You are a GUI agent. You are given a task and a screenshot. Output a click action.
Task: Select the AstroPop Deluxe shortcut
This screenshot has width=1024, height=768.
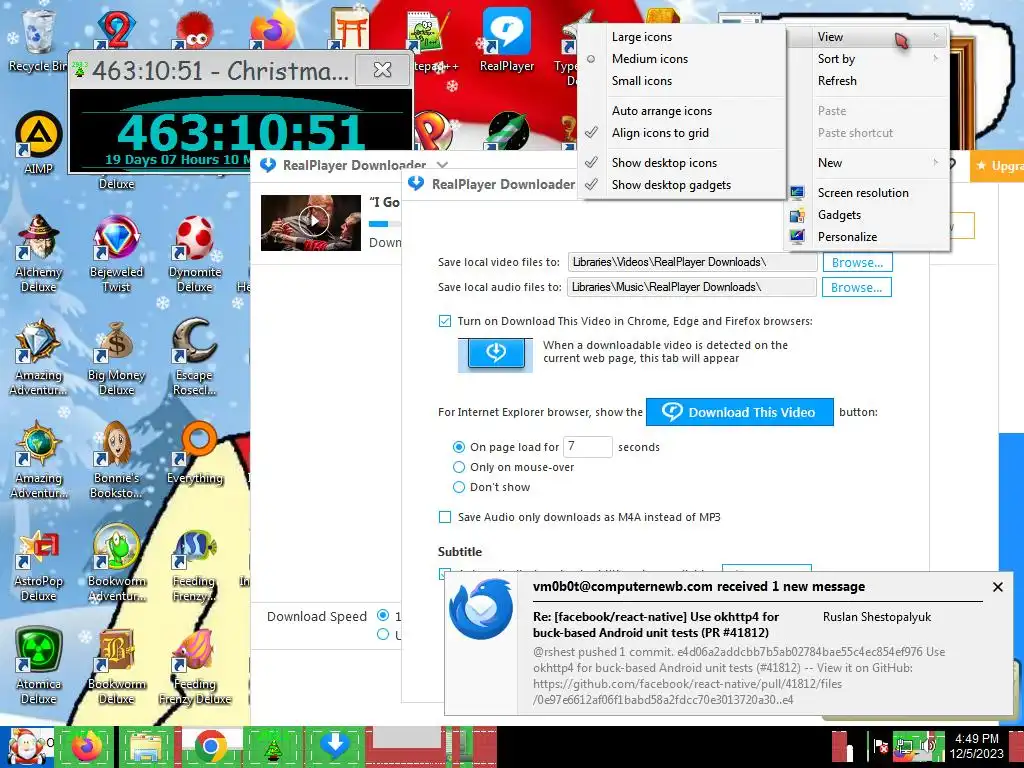point(38,563)
